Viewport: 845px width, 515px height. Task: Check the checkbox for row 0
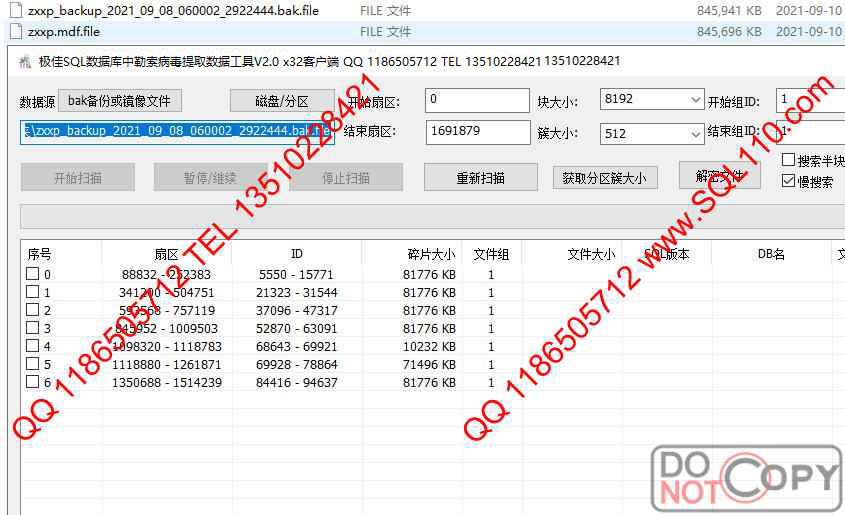(32, 274)
